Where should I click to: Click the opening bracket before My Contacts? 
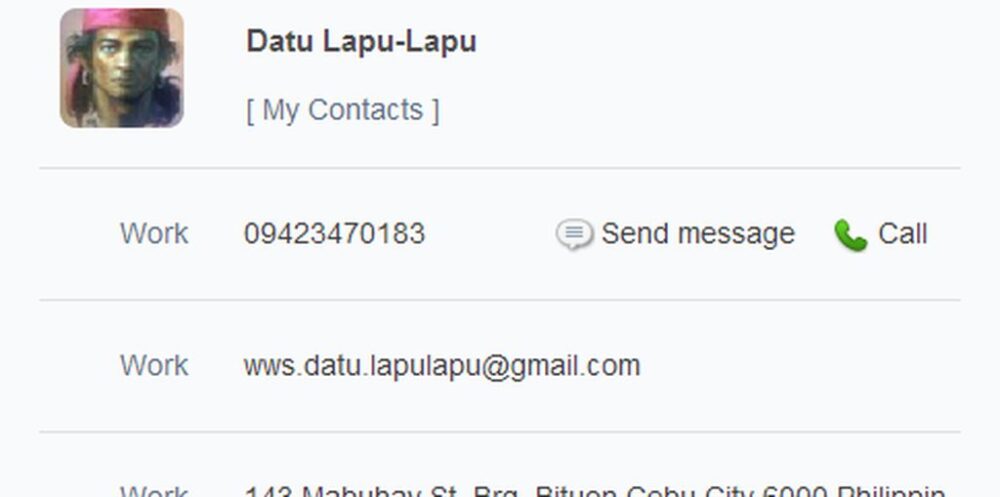tap(250, 110)
